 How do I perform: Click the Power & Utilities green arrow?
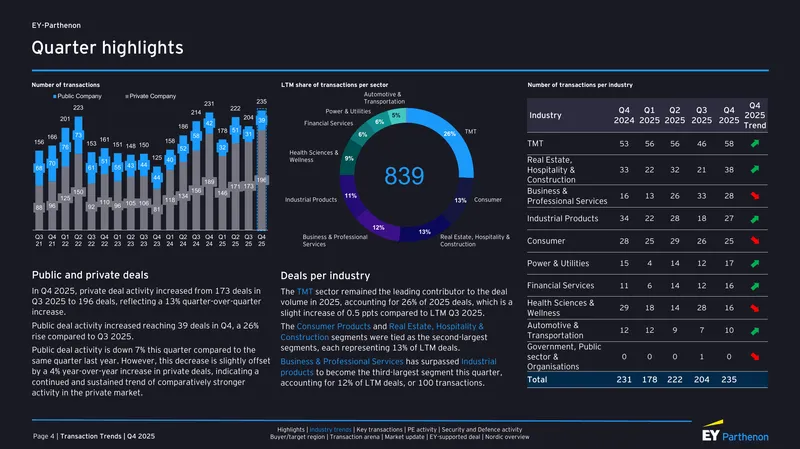click(755, 263)
